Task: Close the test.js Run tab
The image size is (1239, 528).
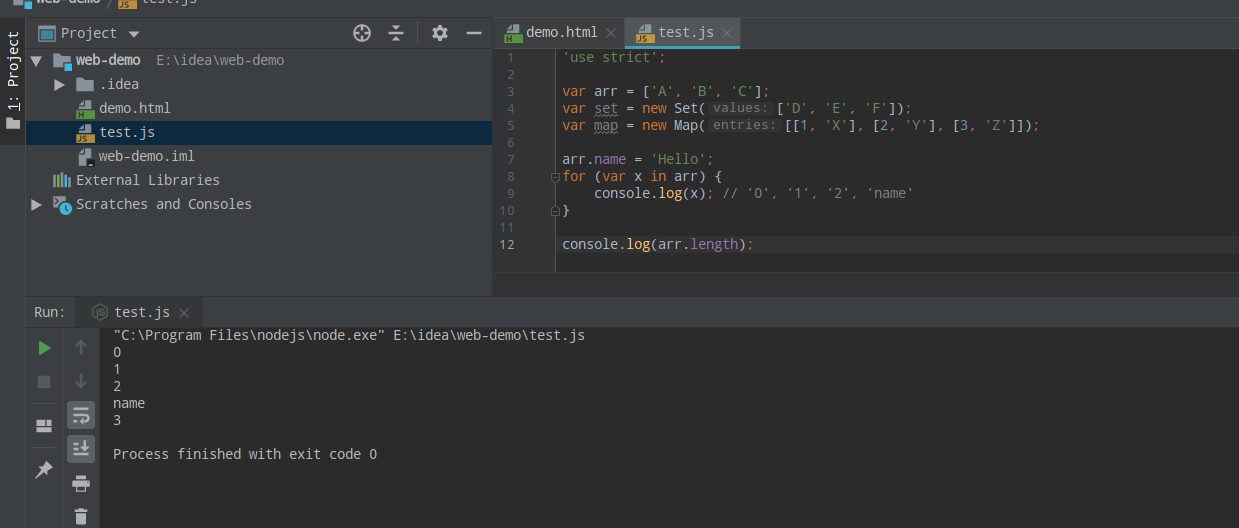Action: [x=186, y=313]
